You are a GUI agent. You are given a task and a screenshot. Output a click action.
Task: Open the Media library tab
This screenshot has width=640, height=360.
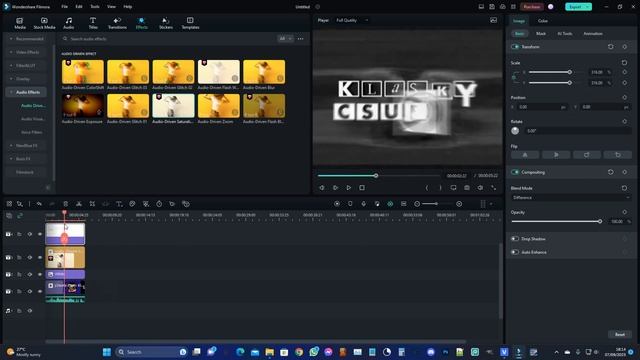[20, 23]
